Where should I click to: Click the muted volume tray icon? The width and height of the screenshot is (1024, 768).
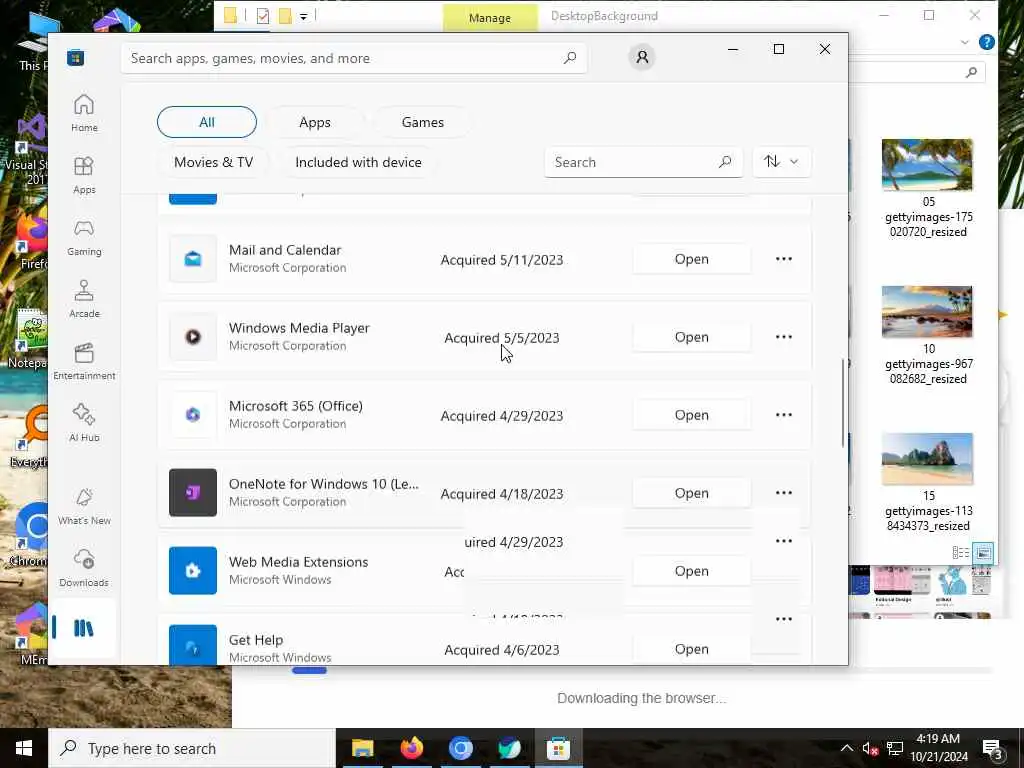click(x=870, y=748)
